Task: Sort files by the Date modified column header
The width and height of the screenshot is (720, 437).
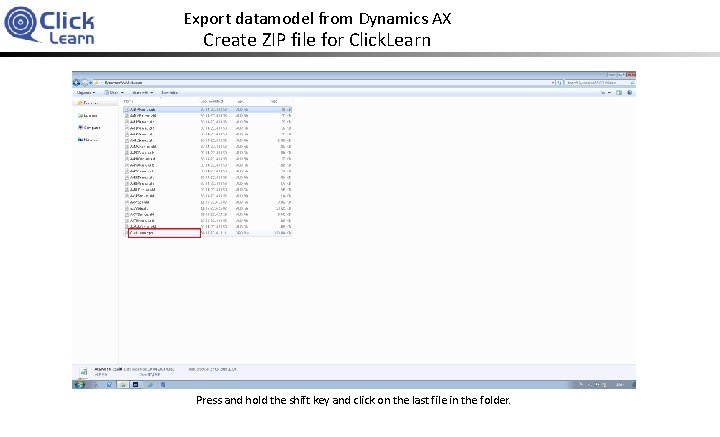Action: click(217, 101)
